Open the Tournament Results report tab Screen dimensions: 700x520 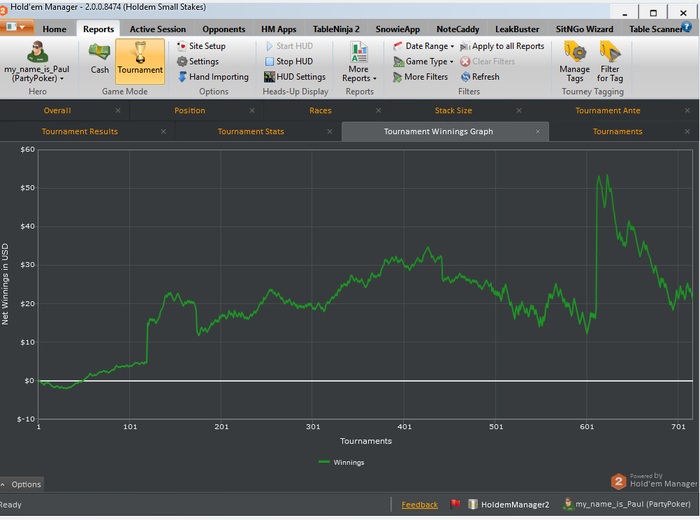pyautogui.click(x=79, y=132)
